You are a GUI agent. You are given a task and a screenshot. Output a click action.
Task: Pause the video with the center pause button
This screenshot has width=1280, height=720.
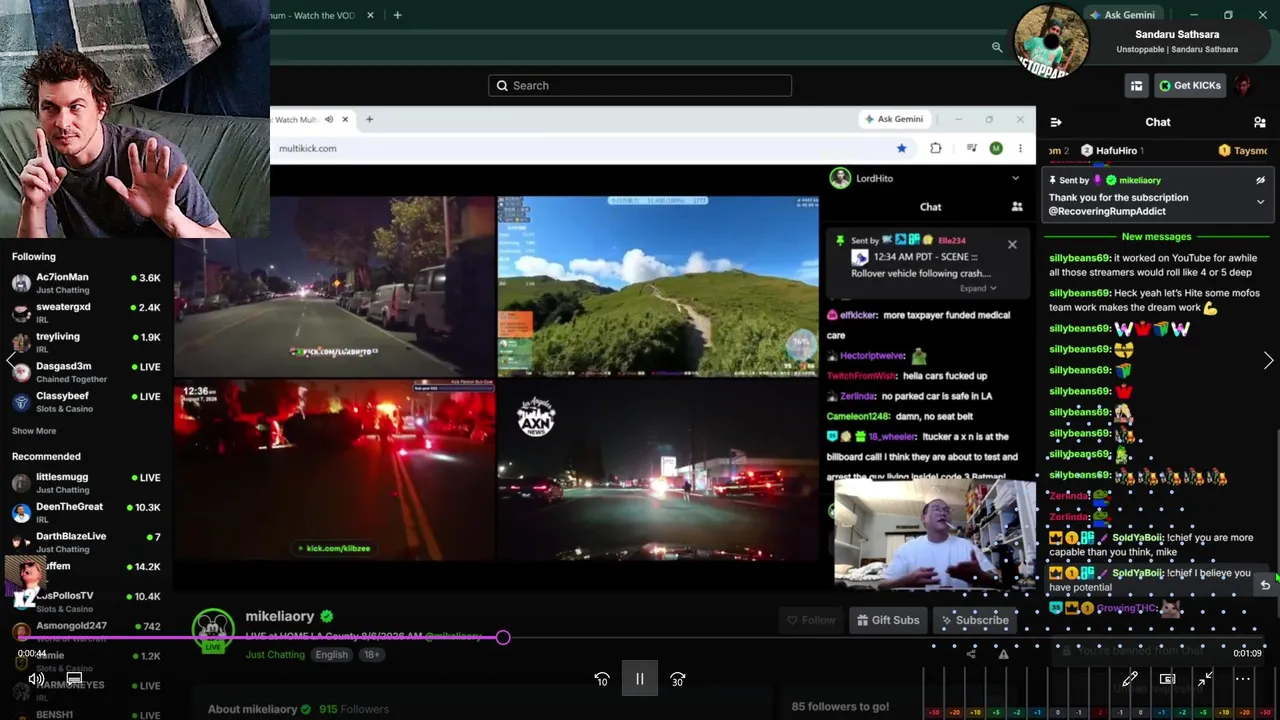(x=640, y=679)
